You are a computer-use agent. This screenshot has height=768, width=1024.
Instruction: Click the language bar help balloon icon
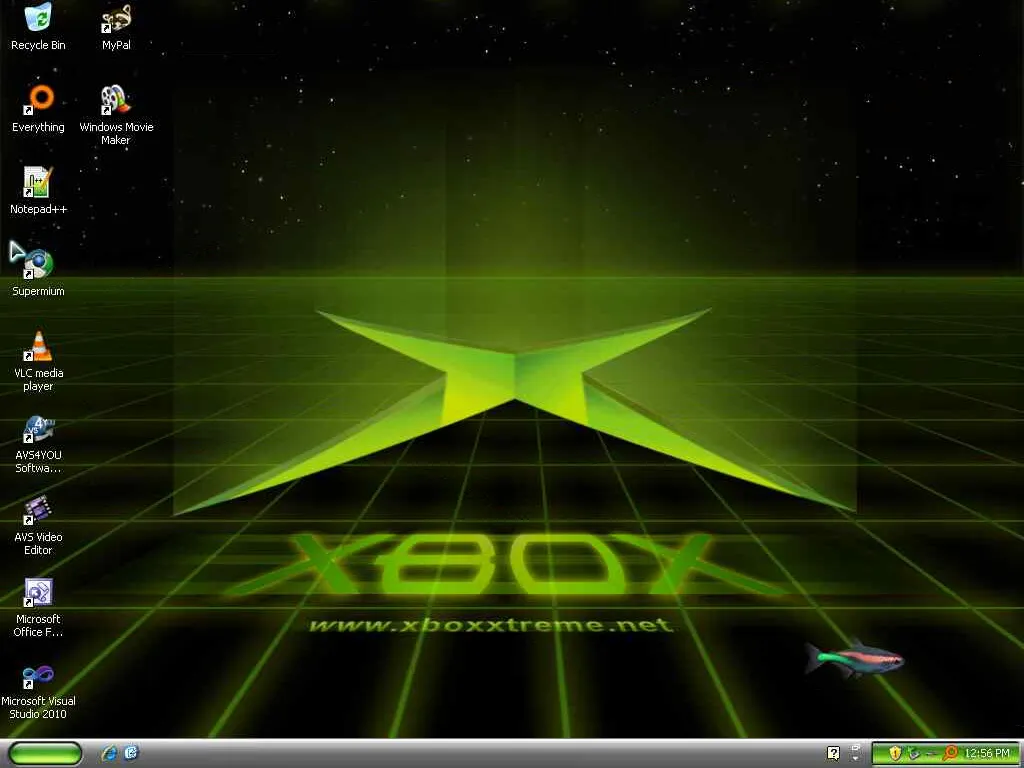pos(833,753)
